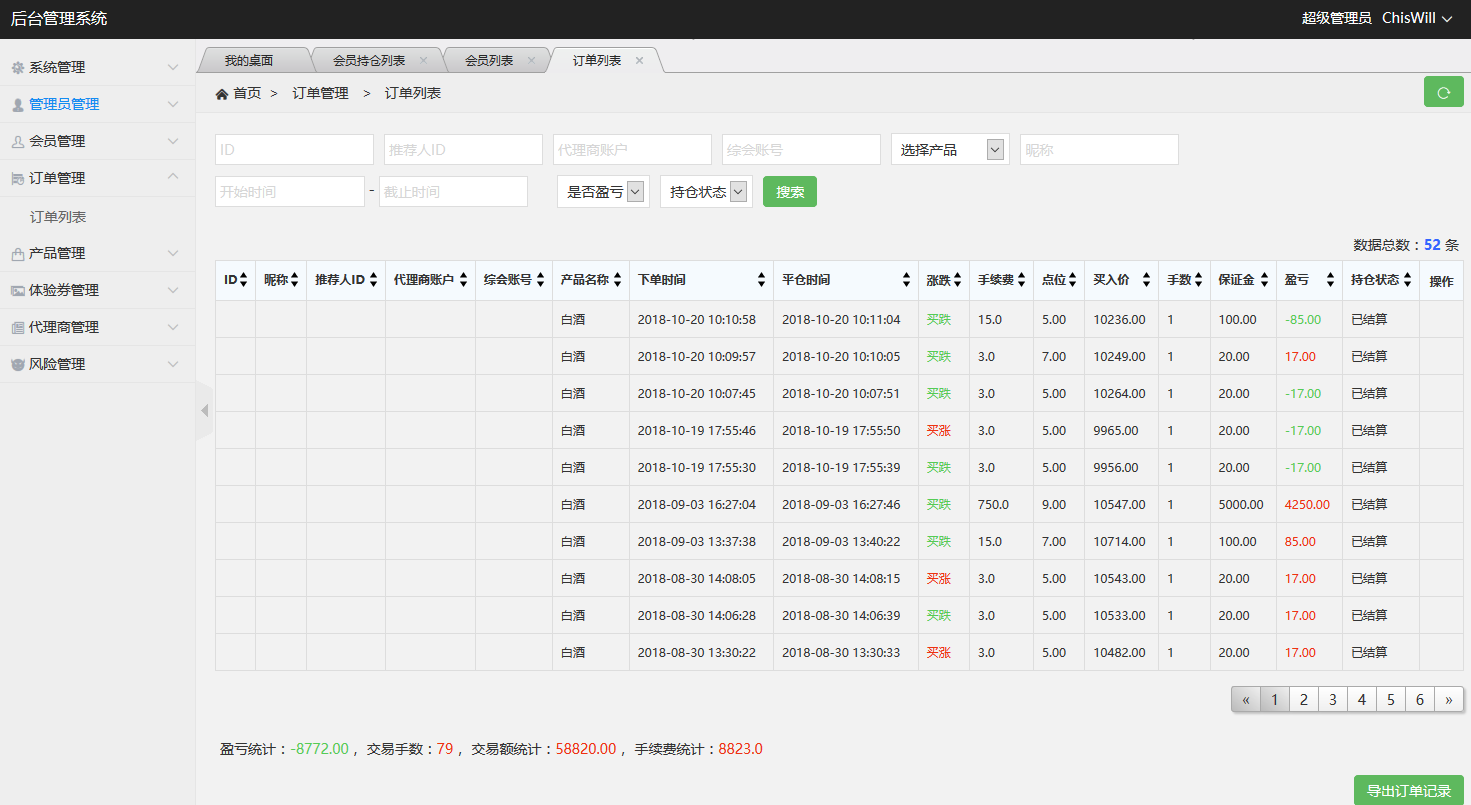1471x805 pixels.
Task: Click the 开始时间 date input field
Action: pos(289,192)
